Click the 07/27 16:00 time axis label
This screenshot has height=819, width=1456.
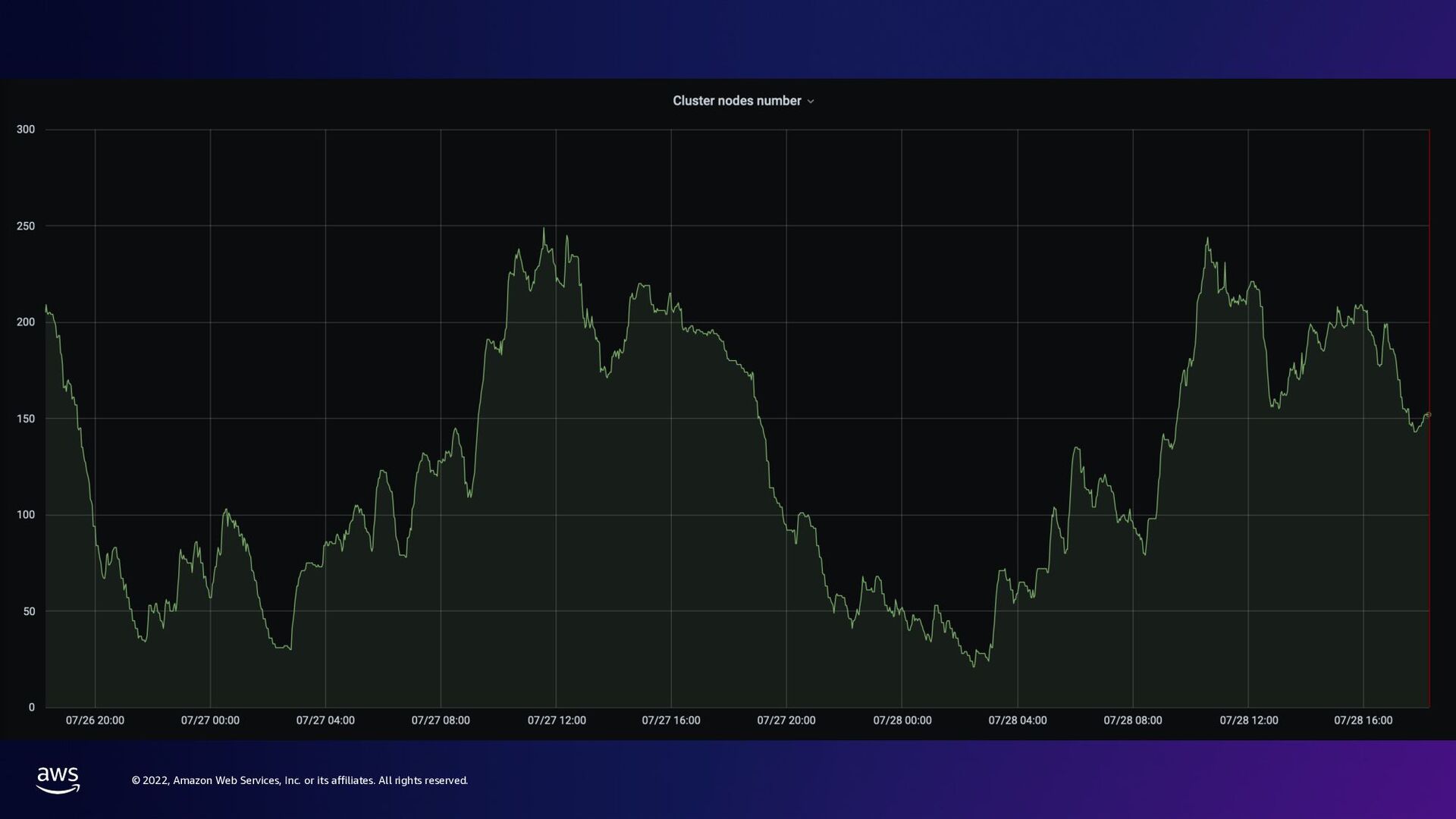point(671,720)
